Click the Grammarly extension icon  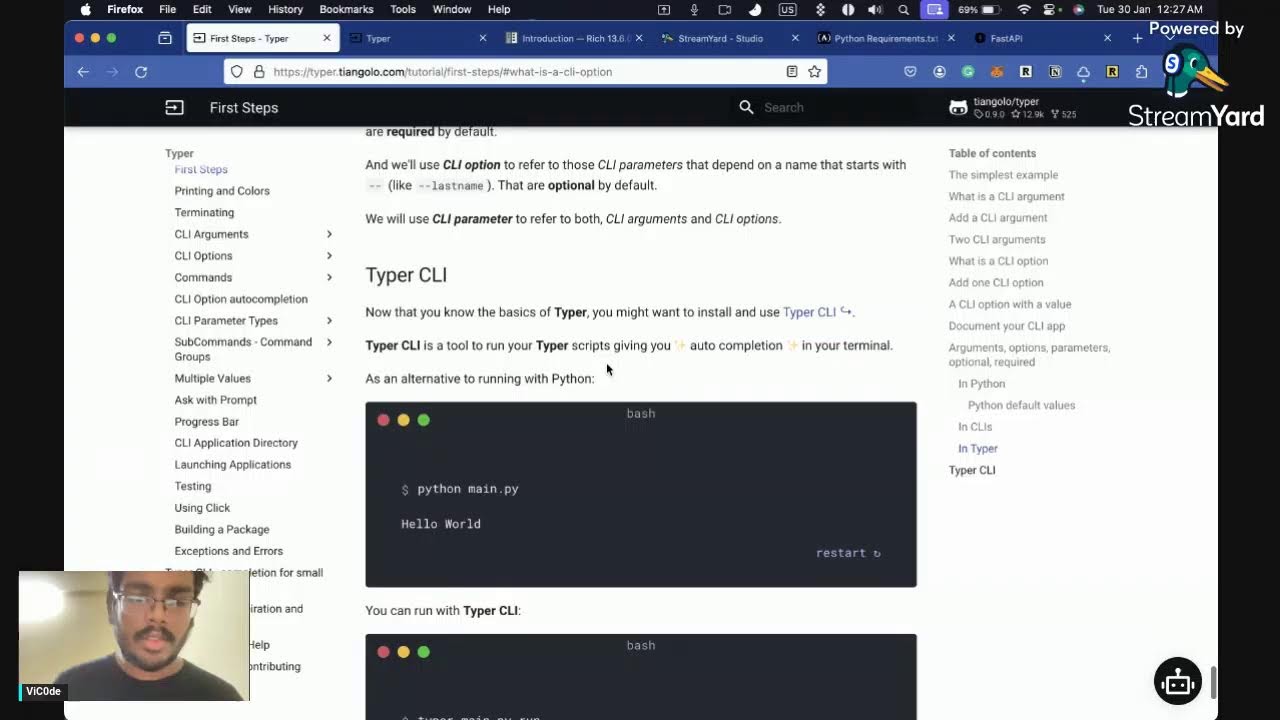click(x=968, y=72)
